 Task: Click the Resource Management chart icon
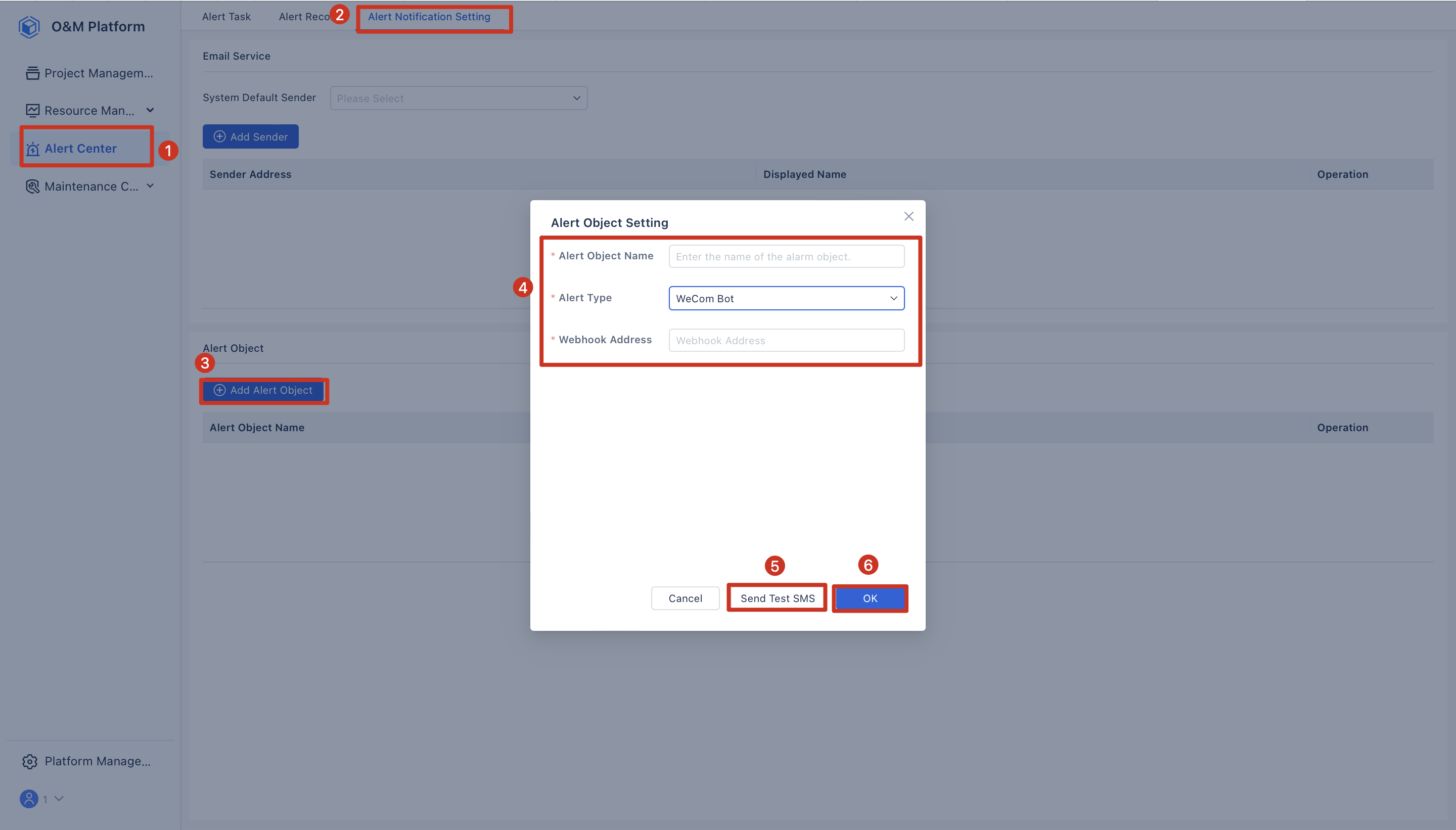pyautogui.click(x=32, y=111)
